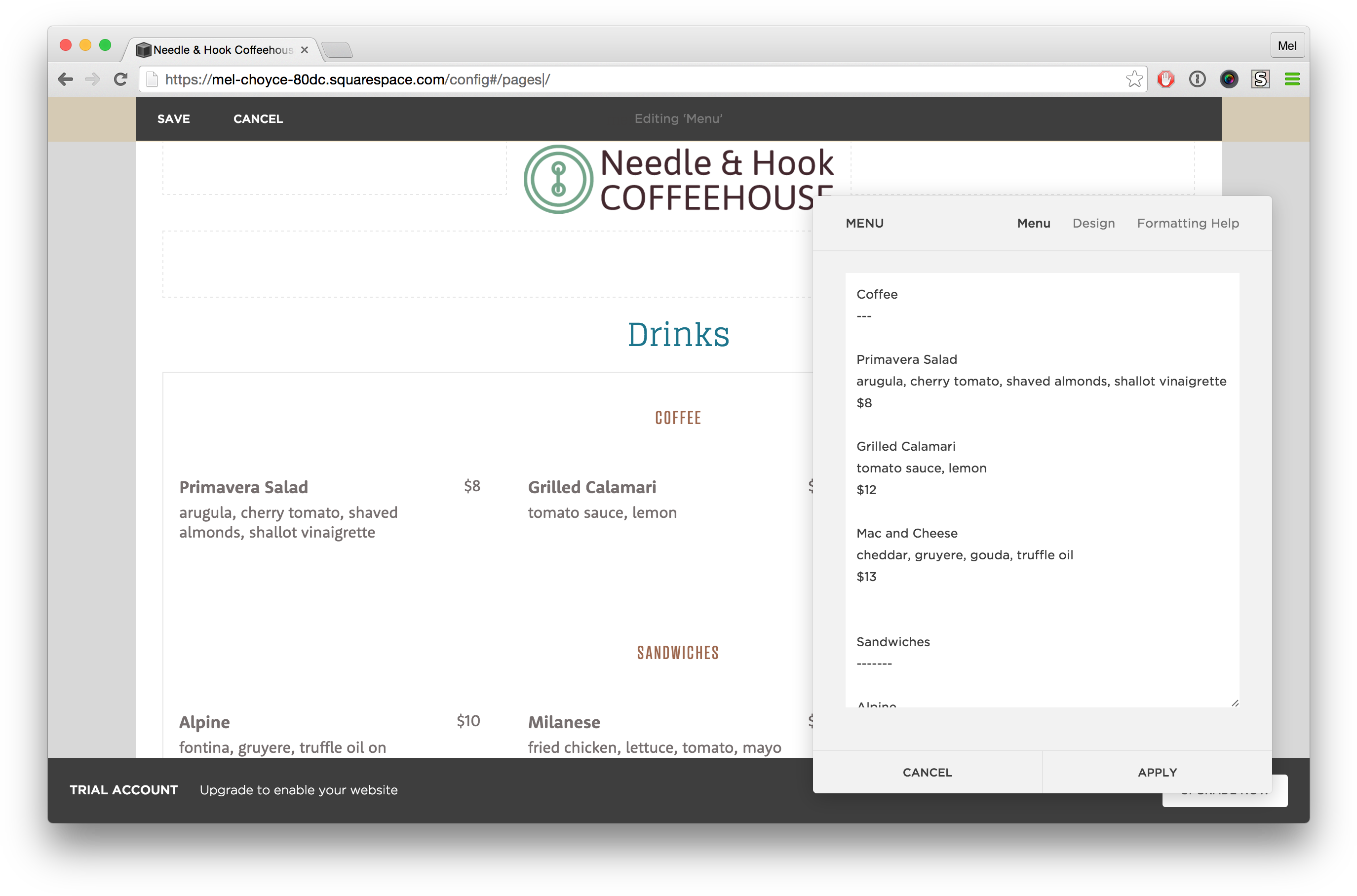Viewport: 1357px width, 896px height.
Task: Click the "Sandwiches" line in the editor
Action: pos(893,642)
